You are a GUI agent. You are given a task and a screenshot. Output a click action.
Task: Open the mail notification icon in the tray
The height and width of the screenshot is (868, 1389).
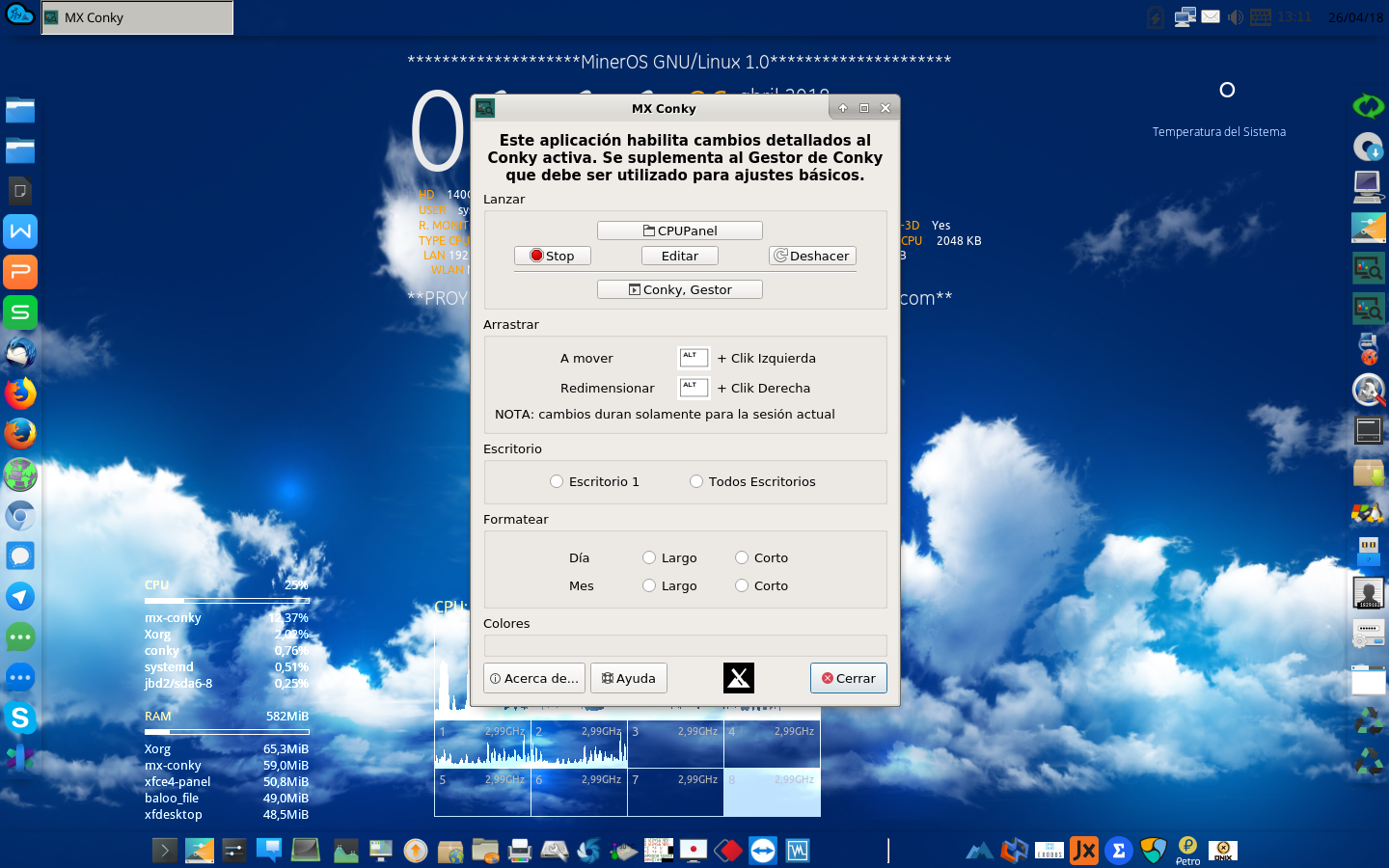click(x=1211, y=16)
